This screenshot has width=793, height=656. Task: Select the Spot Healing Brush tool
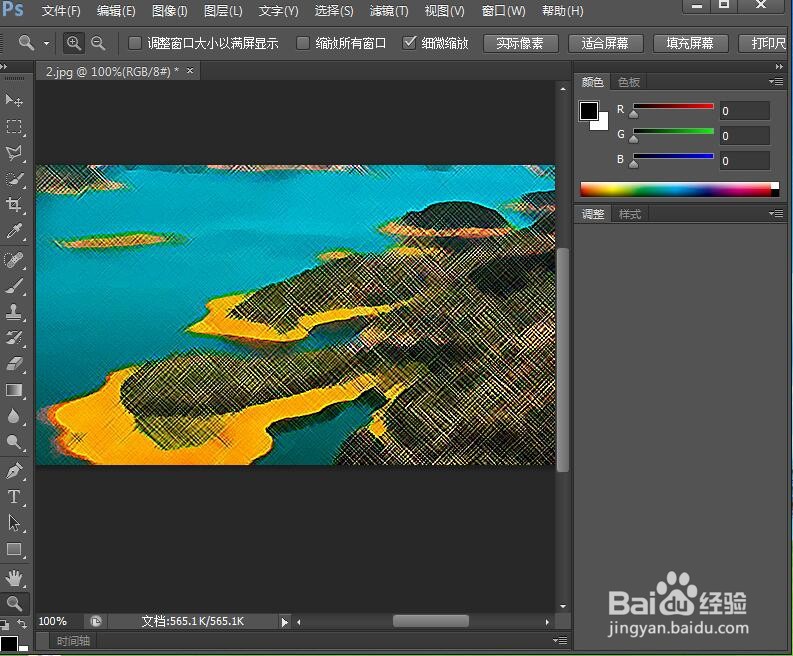(x=14, y=260)
